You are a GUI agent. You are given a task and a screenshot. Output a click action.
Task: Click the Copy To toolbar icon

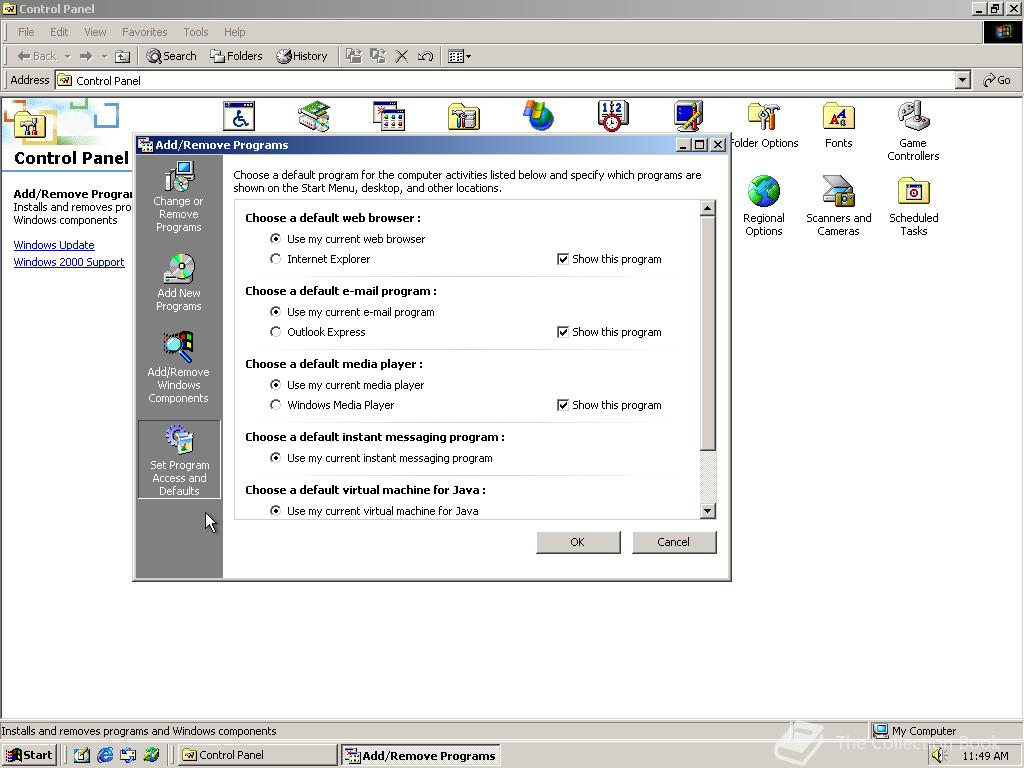(x=377, y=56)
